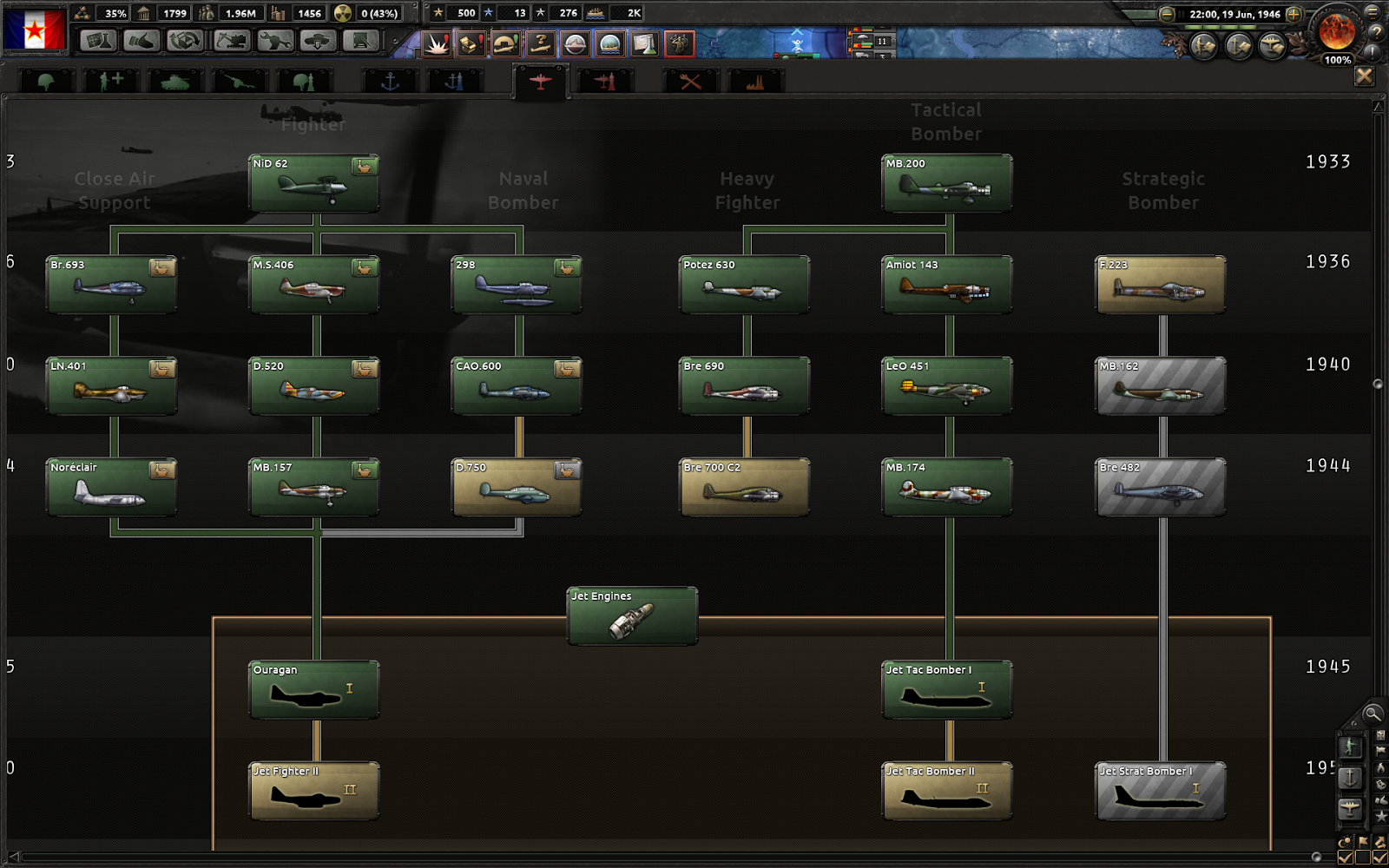Open the Construction excavator button
Image resolution: width=1389 pixels, height=868 pixels.
point(230,41)
